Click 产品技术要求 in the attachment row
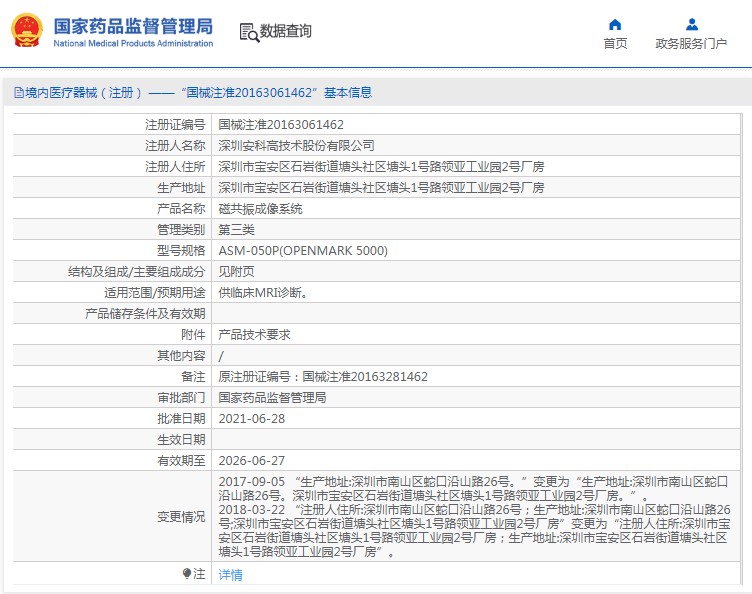752x594 pixels. point(254,335)
